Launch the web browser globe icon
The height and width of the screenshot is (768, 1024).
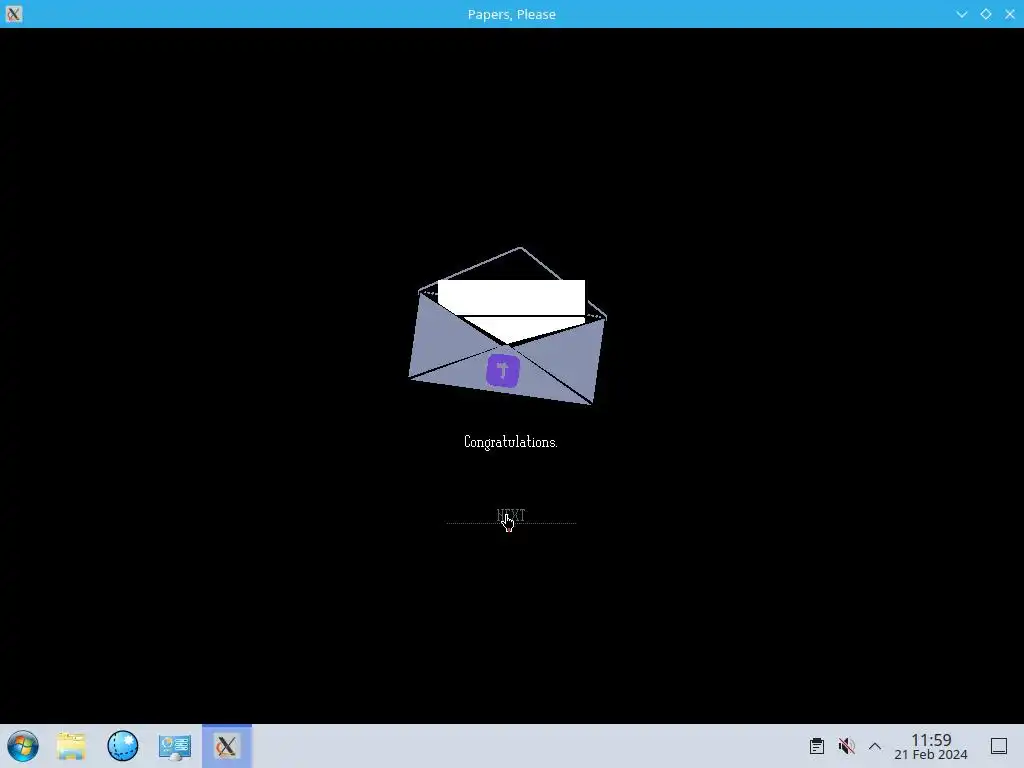point(123,746)
